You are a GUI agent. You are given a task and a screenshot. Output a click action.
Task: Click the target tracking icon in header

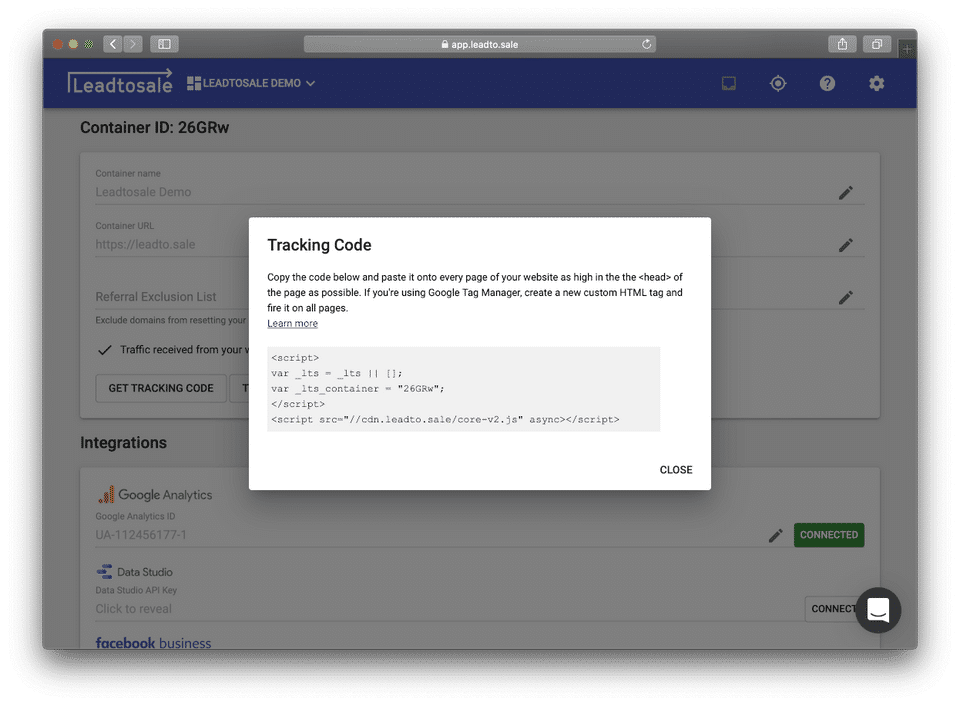778,83
